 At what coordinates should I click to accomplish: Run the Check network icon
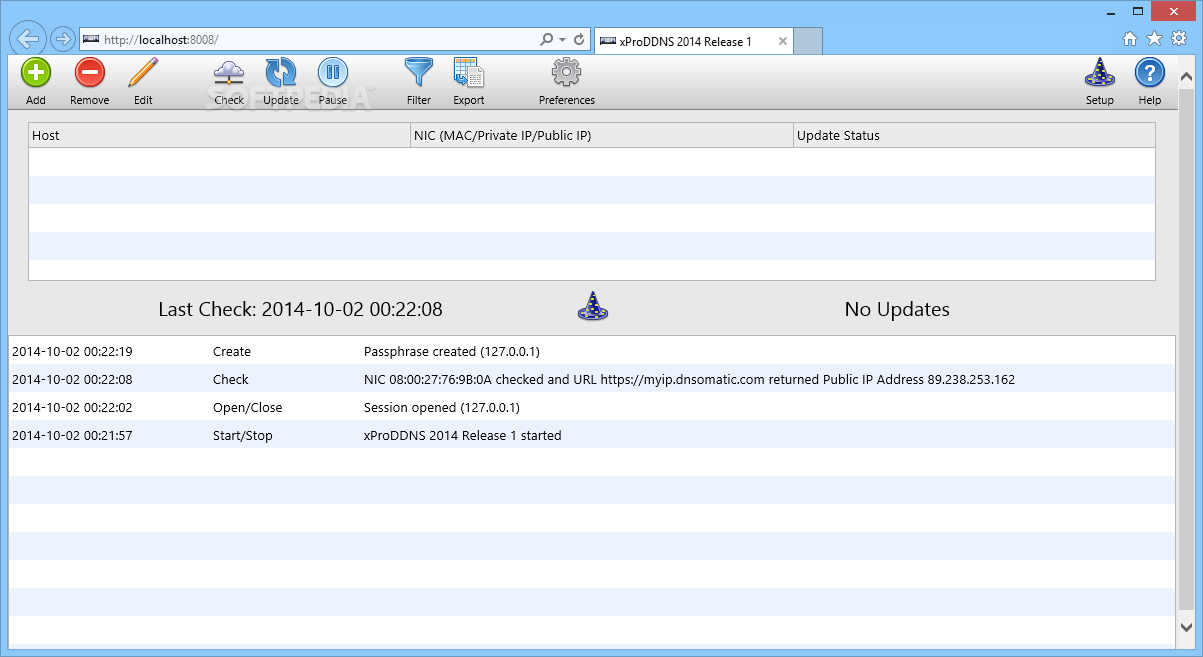pos(229,72)
